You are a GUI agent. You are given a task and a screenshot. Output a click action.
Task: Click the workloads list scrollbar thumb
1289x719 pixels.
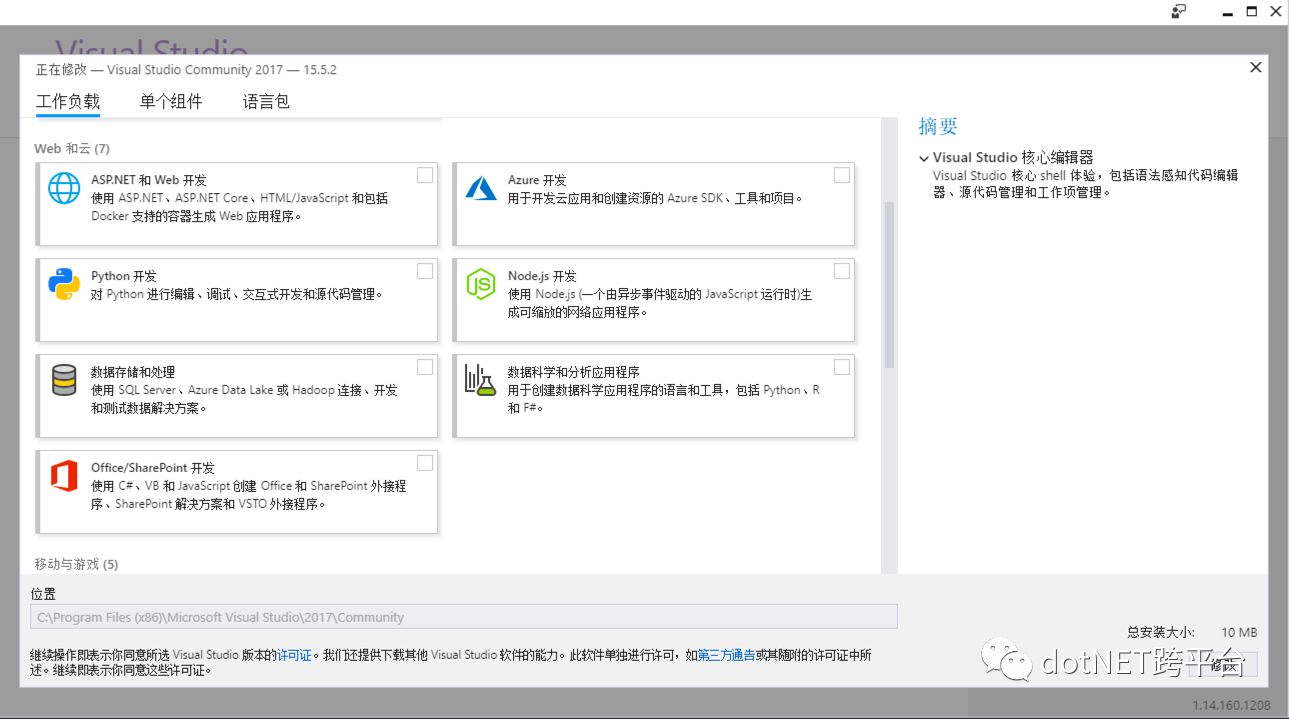tap(889, 285)
